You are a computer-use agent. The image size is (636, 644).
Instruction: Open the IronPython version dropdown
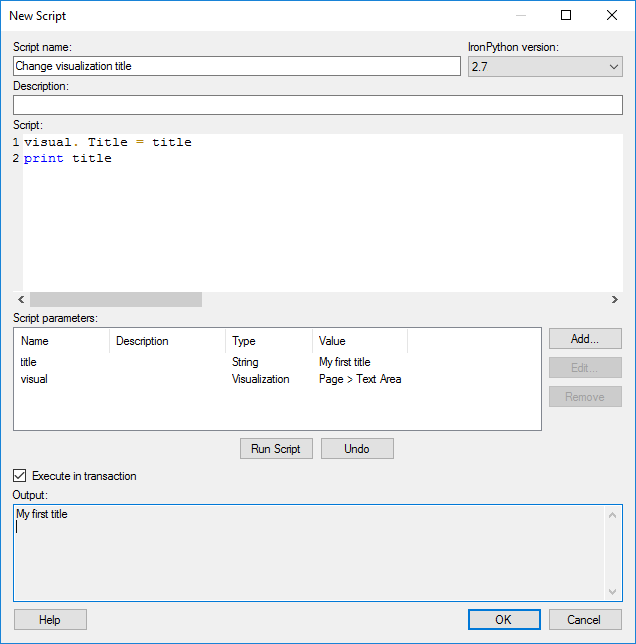click(545, 66)
